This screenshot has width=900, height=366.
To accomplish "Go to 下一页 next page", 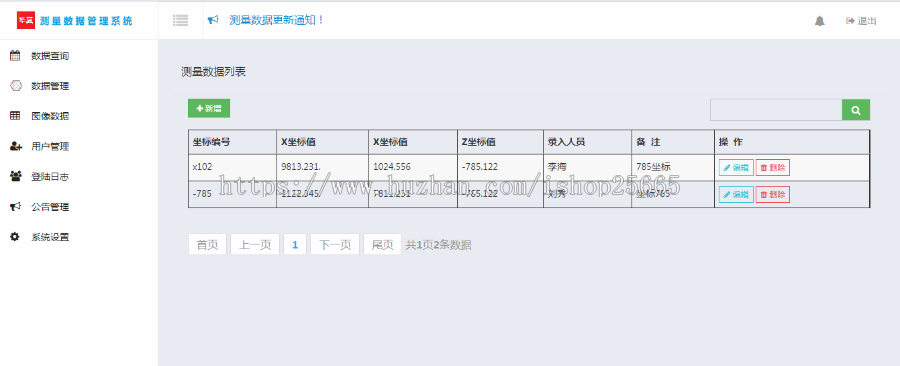I will pos(335,245).
